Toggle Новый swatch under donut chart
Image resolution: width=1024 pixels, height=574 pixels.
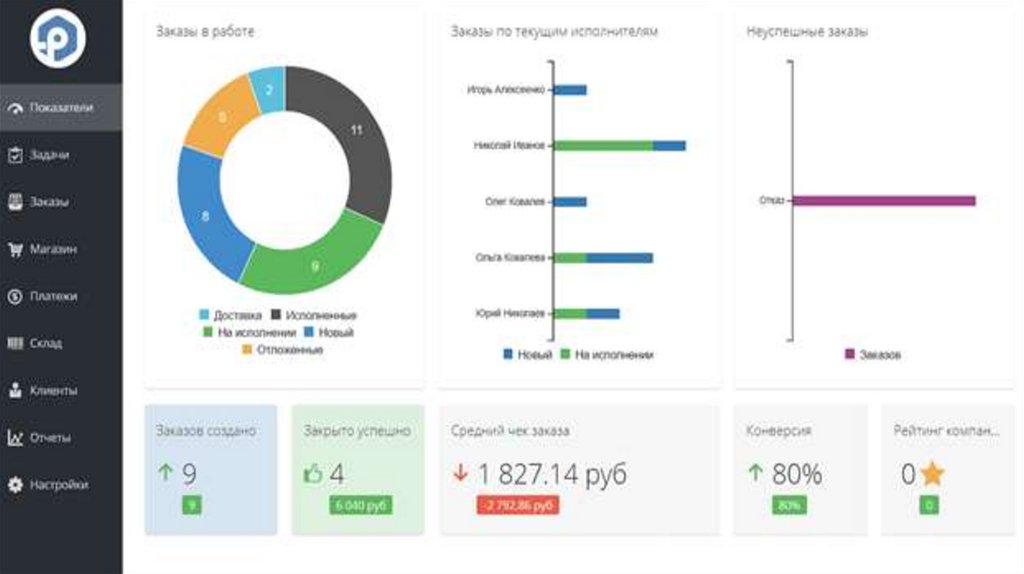click(309, 332)
